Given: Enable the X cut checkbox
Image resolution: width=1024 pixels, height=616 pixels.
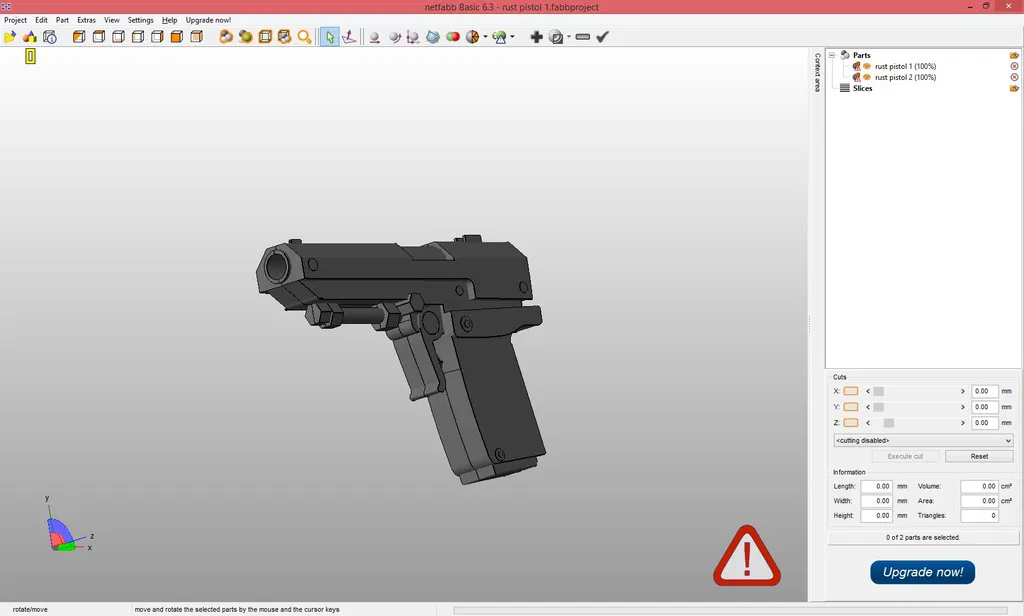Looking at the screenshot, I should (850, 391).
